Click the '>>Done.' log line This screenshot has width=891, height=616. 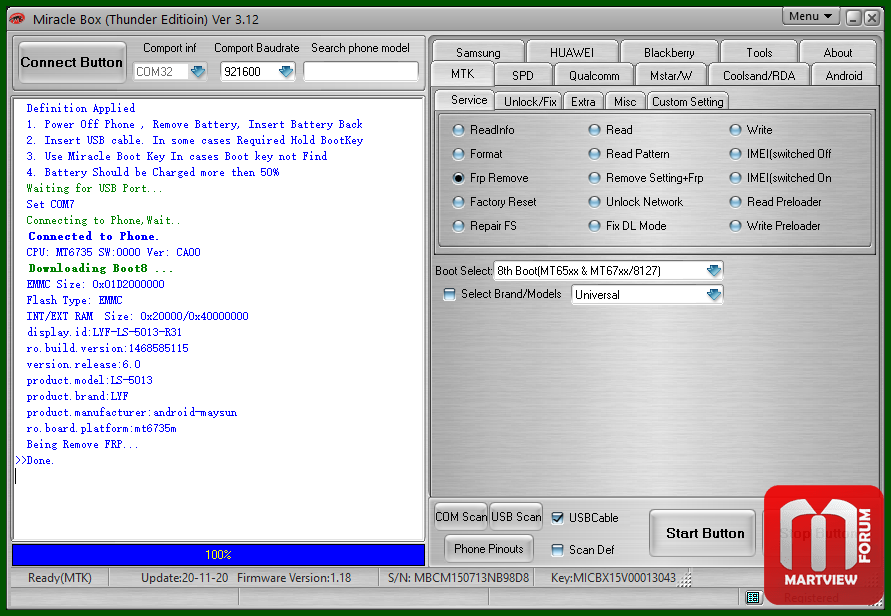coord(35,460)
